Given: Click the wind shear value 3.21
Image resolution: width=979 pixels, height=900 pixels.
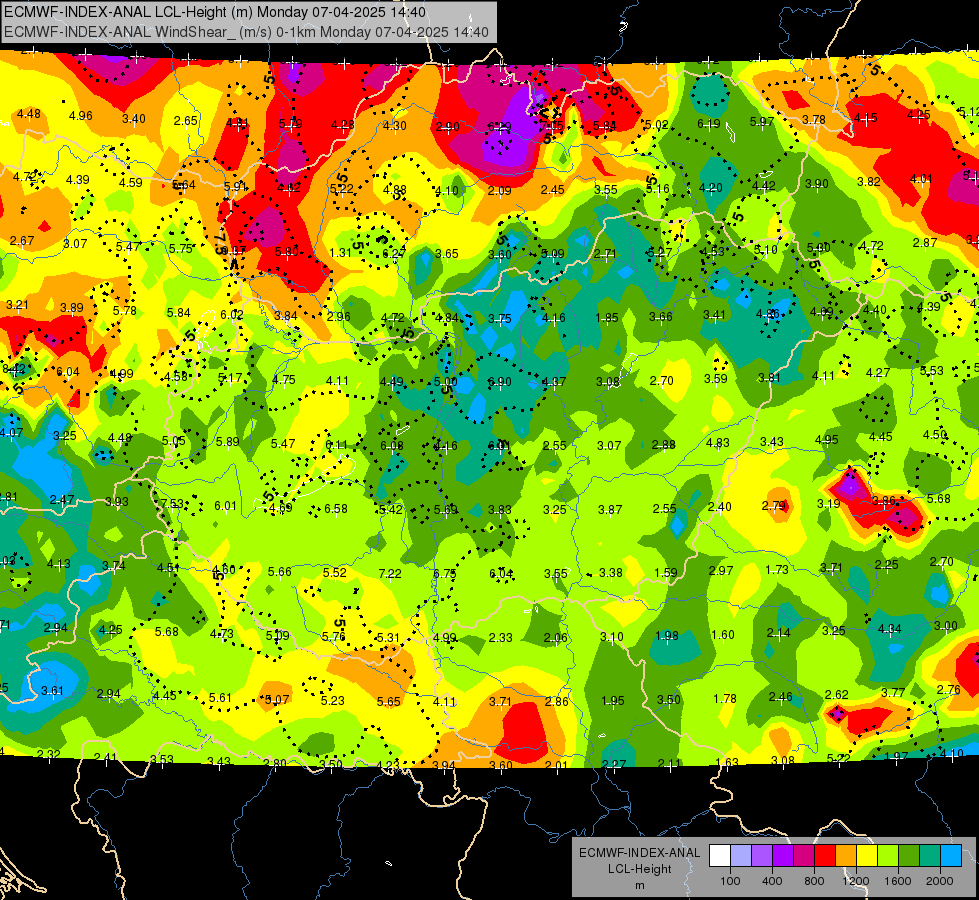Looking at the screenshot, I should pyautogui.click(x=17, y=305).
